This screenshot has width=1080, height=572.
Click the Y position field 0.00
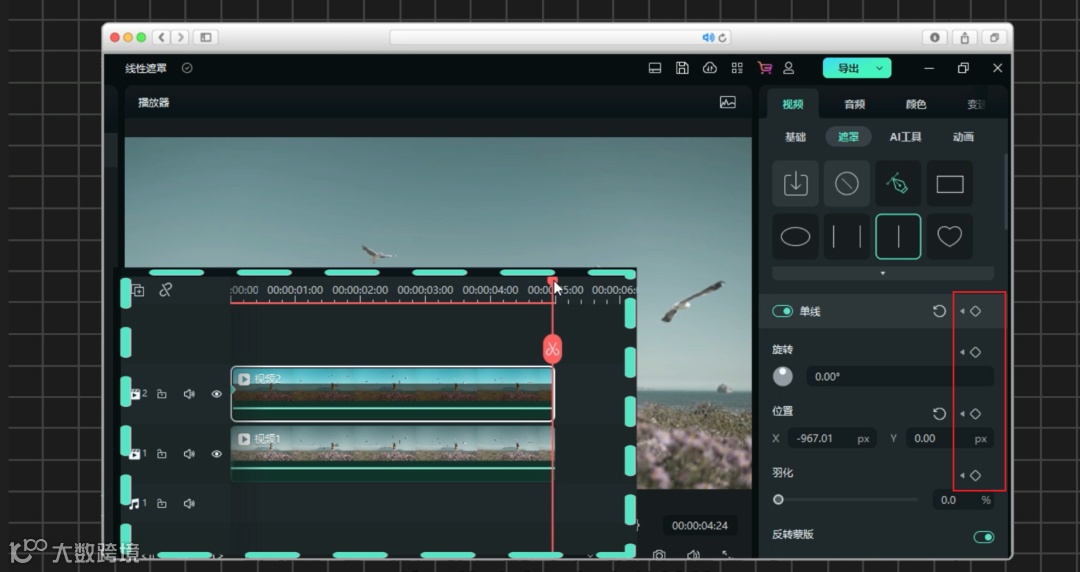(x=949, y=438)
